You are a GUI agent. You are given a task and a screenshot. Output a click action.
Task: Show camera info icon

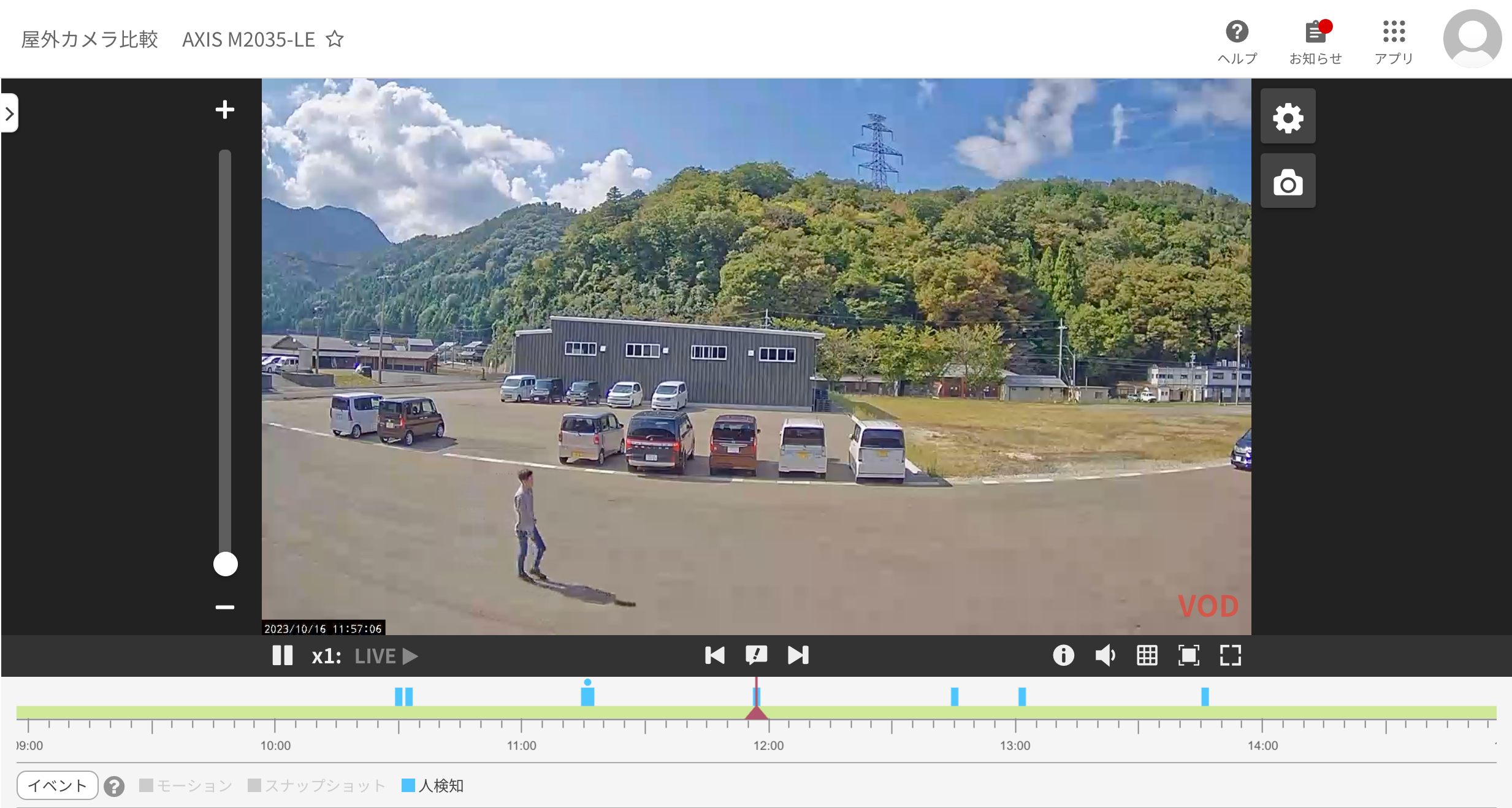(1063, 655)
